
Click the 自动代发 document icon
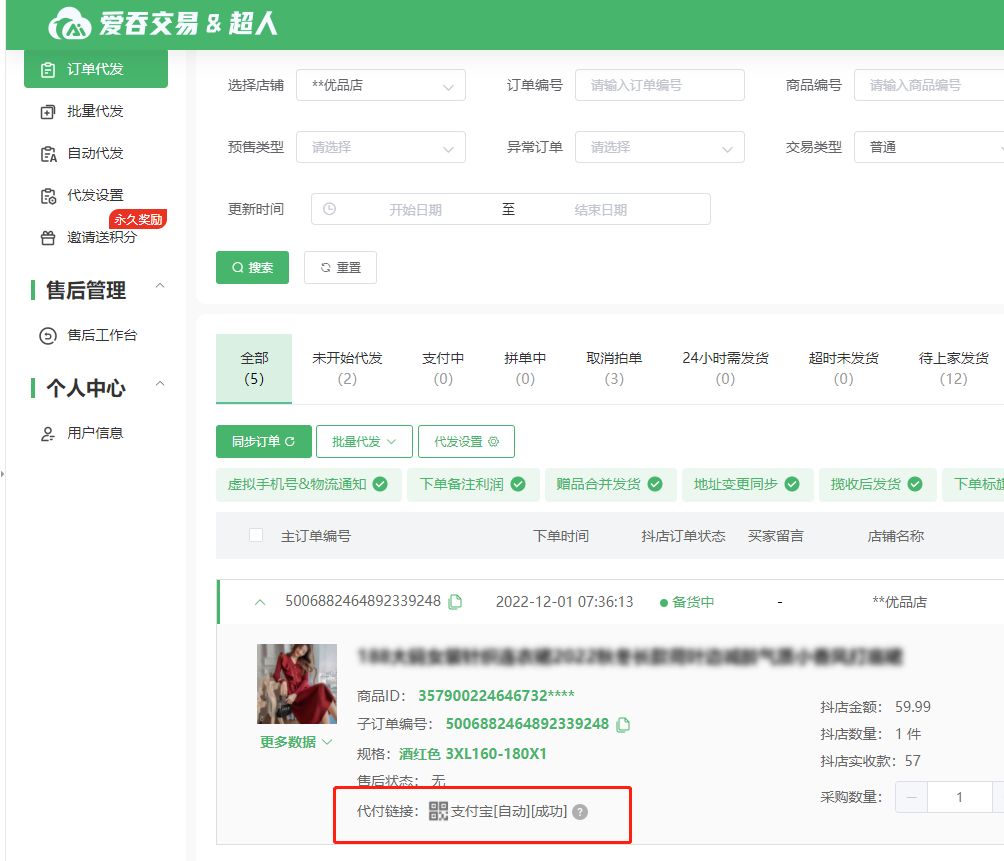click(x=48, y=154)
